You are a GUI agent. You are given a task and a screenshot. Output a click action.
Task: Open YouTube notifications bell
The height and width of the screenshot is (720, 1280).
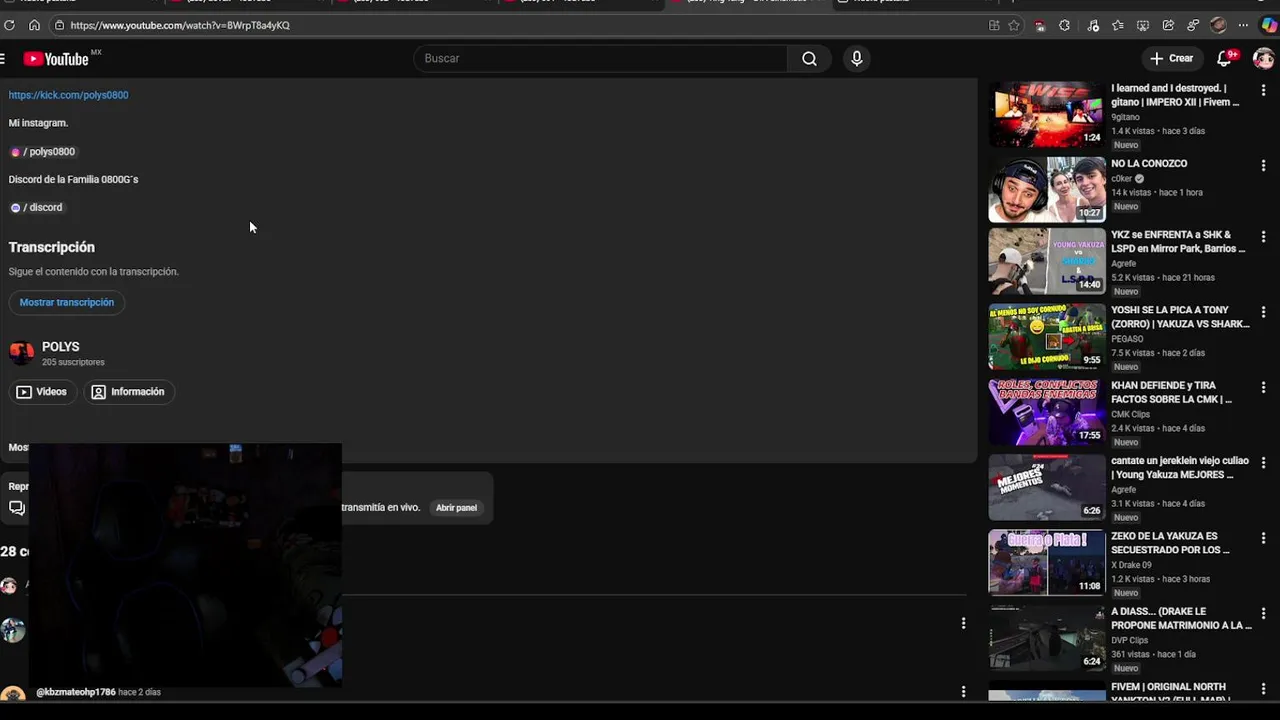click(1224, 59)
